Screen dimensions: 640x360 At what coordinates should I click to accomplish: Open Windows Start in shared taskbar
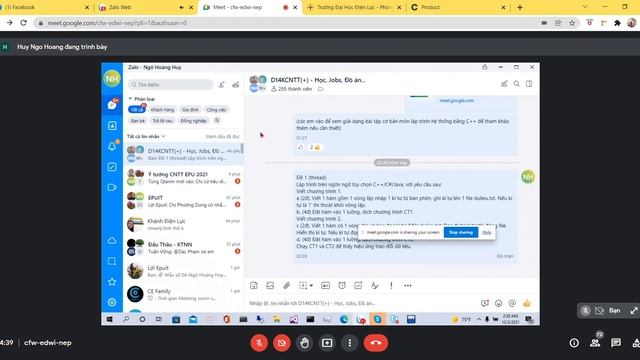[x=109, y=319]
